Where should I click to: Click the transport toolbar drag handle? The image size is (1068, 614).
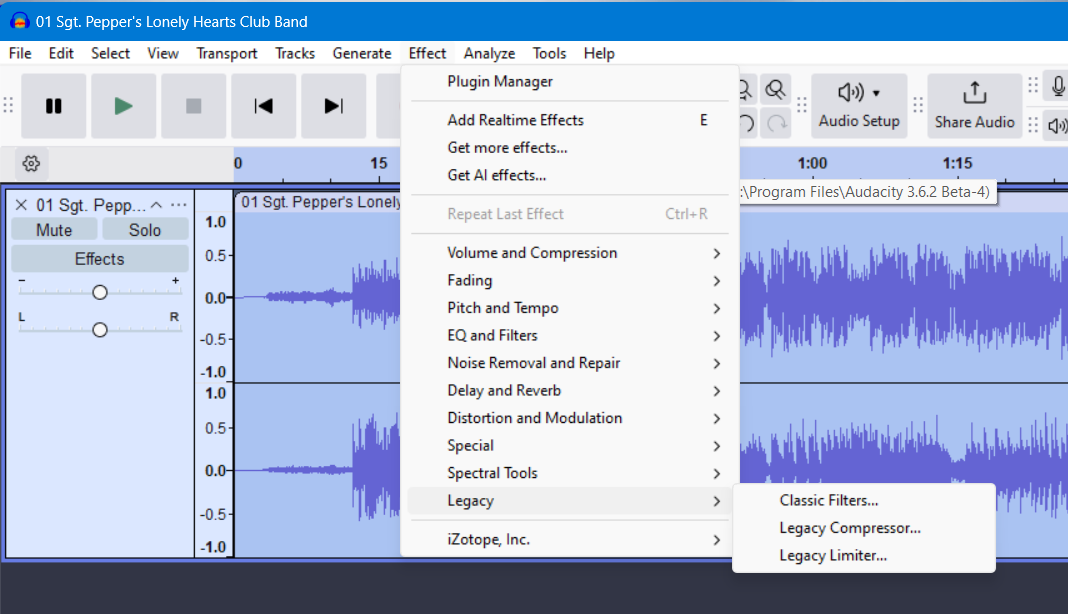[8, 106]
